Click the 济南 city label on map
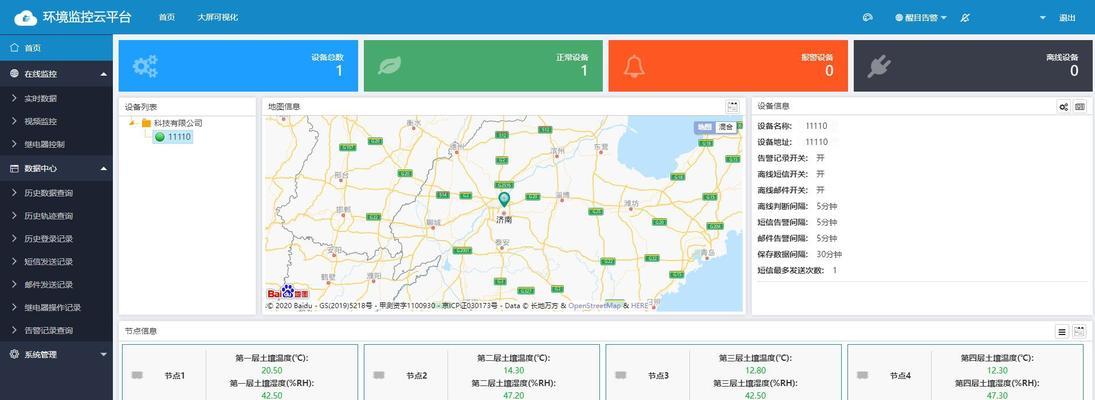The height and width of the screenshot is (400, 1095). click(x=504, y=219)
